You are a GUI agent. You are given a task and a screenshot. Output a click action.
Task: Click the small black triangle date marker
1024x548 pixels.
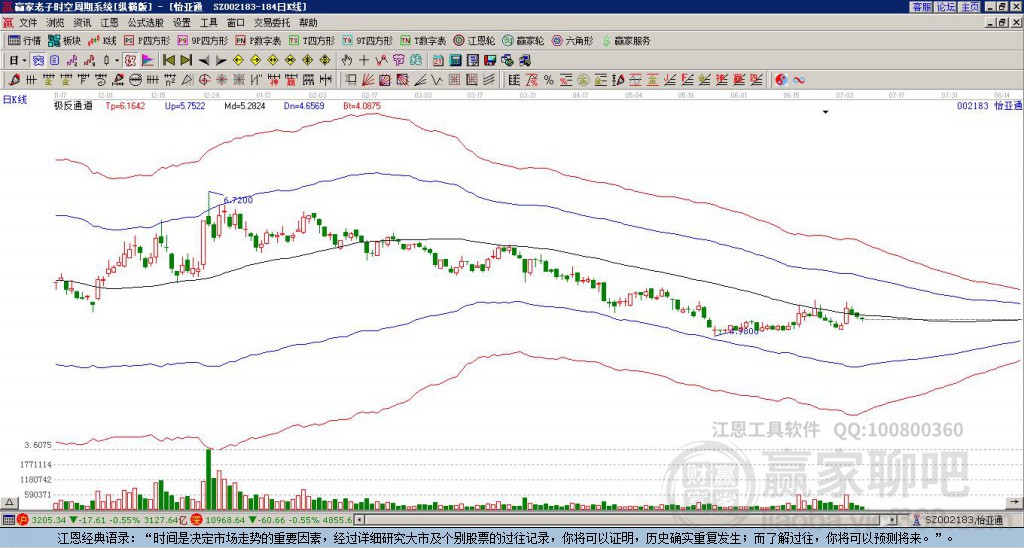[x=825, y=112]
